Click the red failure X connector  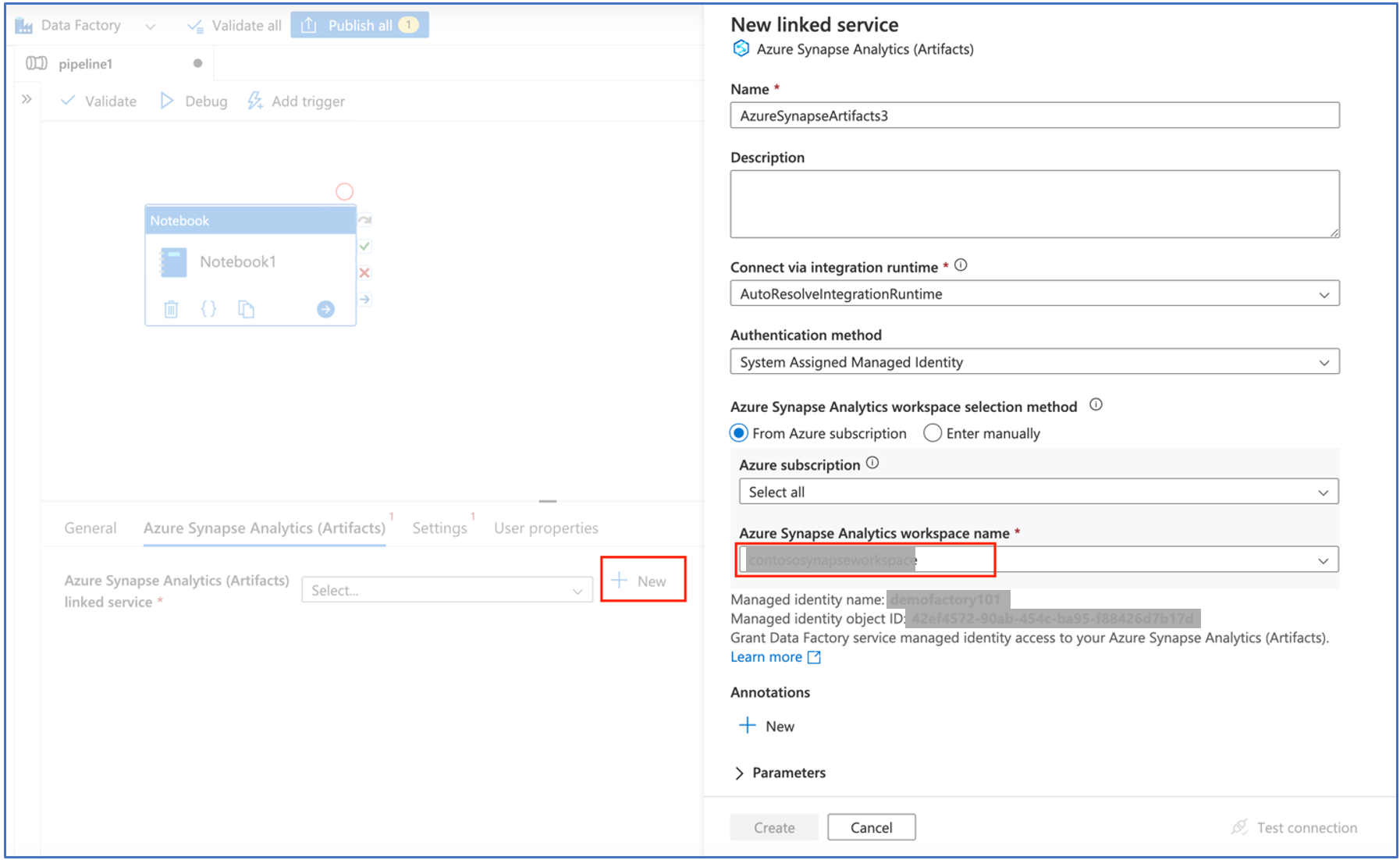point(364,273)
